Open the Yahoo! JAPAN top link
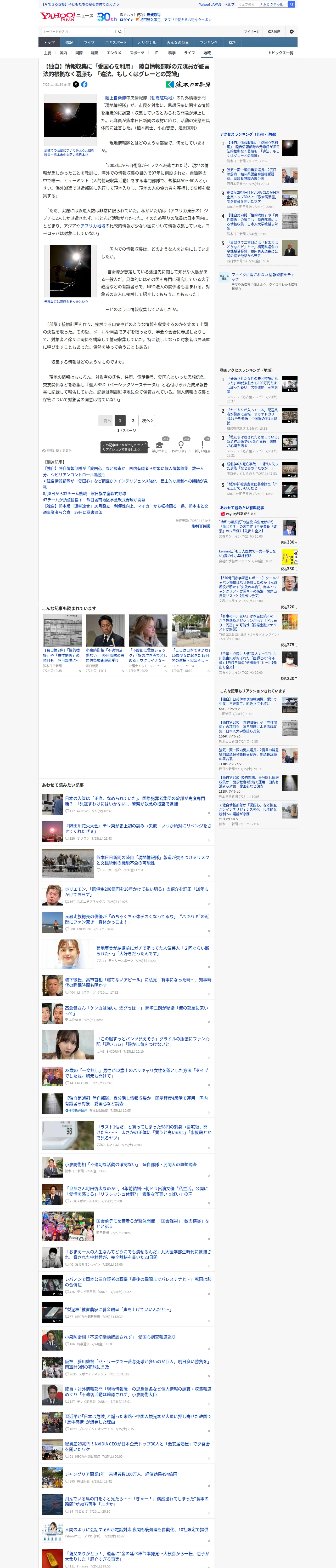The image size is (336, 1568). coord(210,4)
